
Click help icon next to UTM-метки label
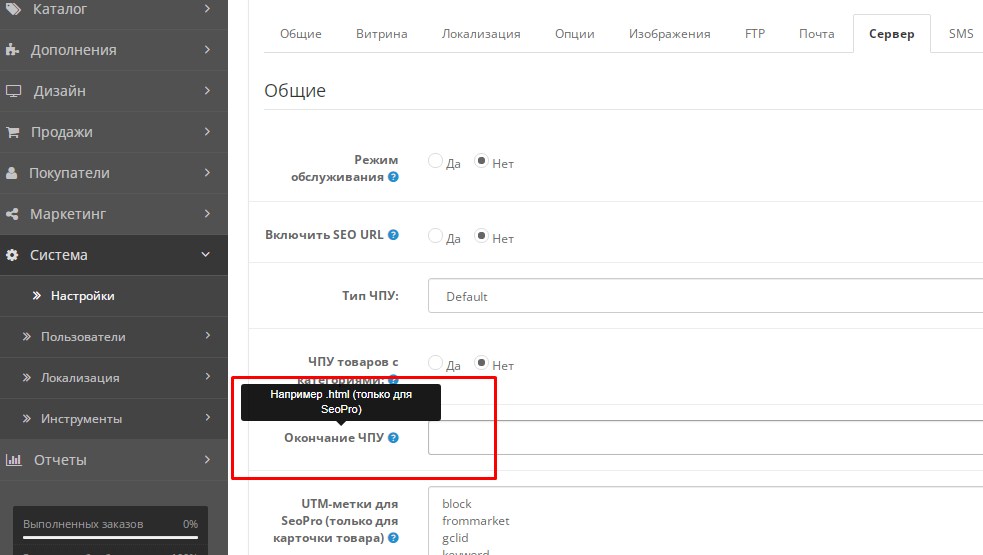(x=393, y=537)
